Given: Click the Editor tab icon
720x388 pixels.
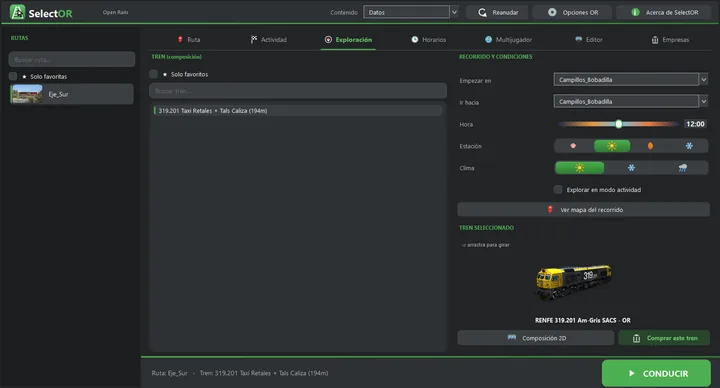Looking at the screenshot, I should pos(579,39).
